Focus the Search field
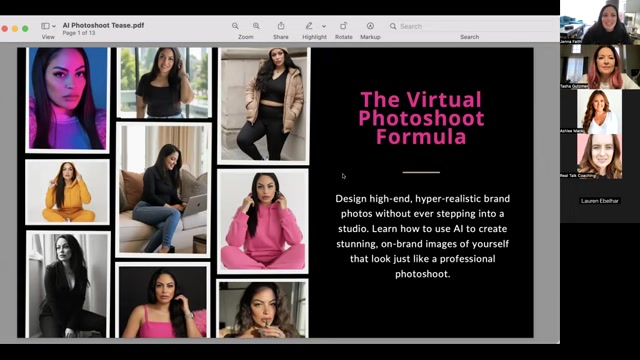 coord(469,26)
